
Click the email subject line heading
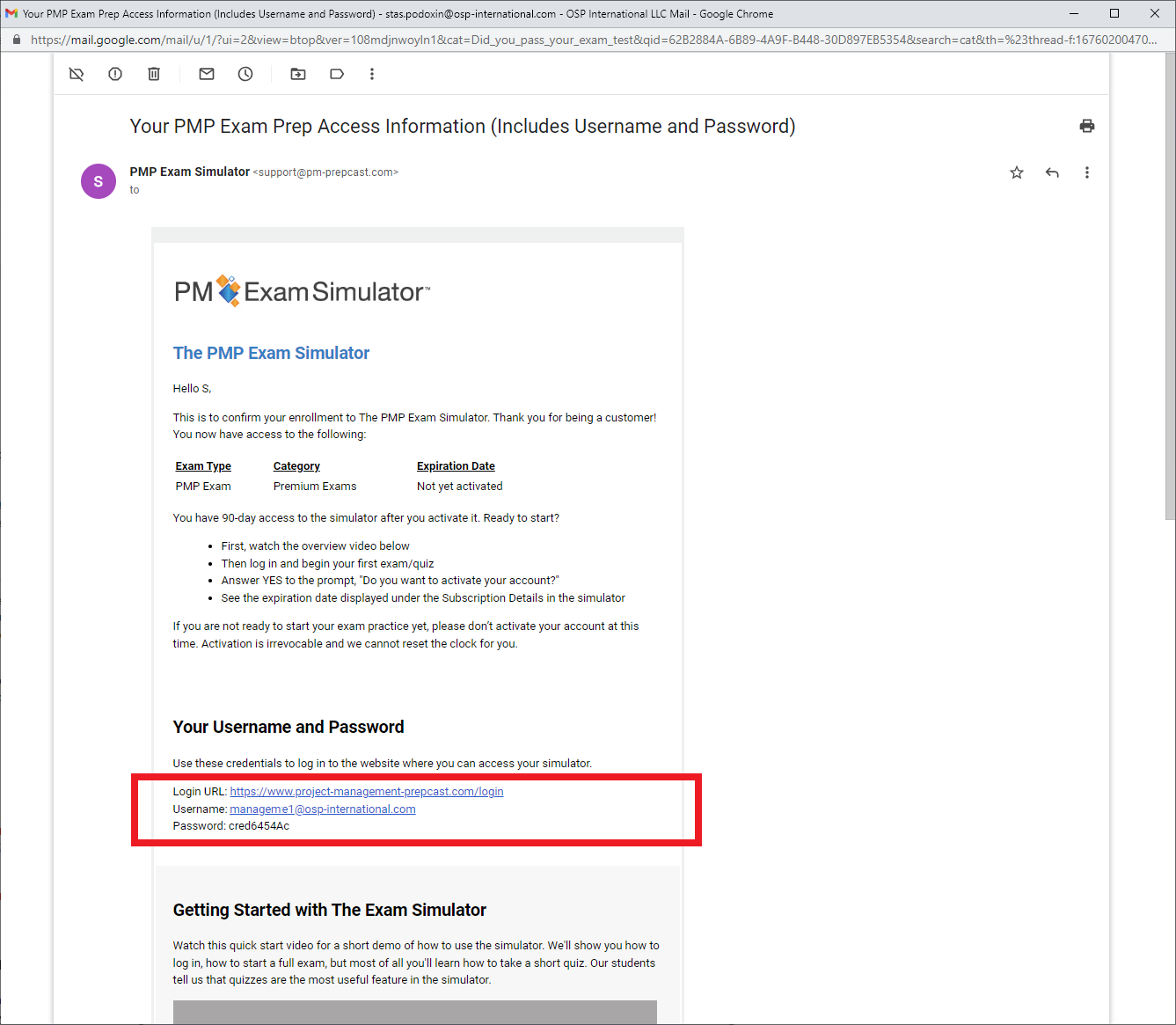tap(463, 127)
